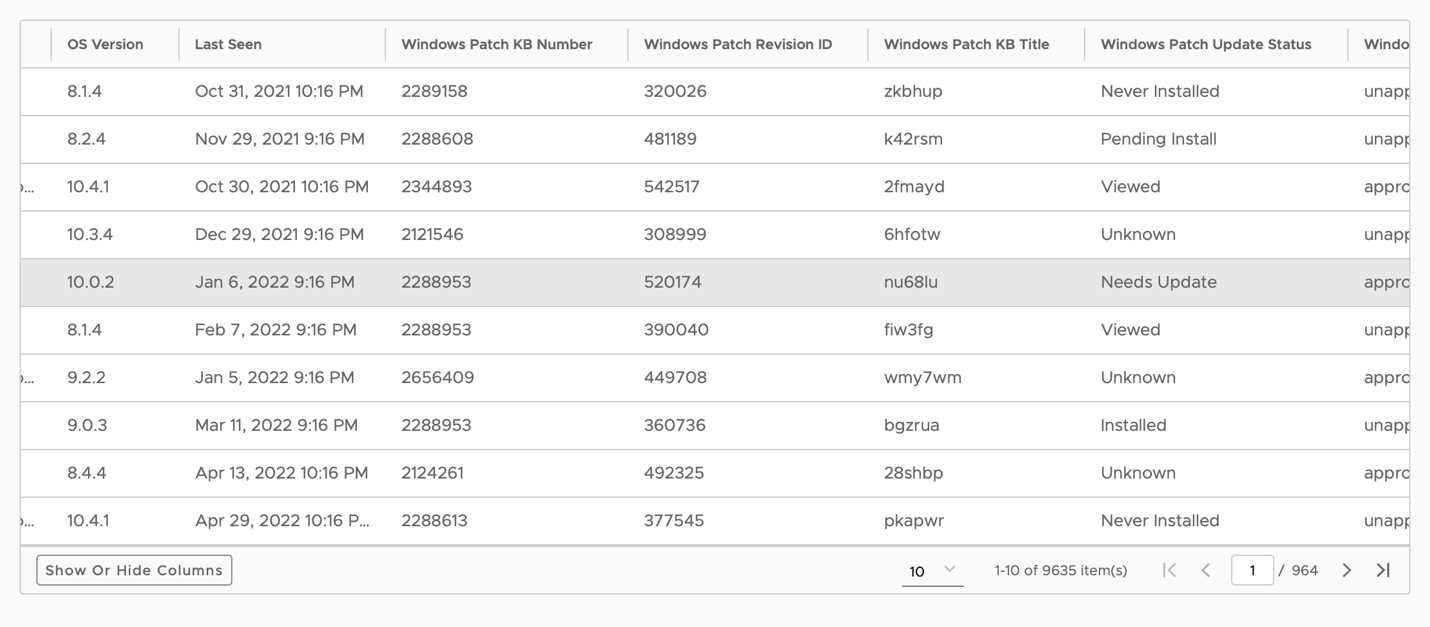
Task: Open the items per page dropdown
Action: coord(932,570)
